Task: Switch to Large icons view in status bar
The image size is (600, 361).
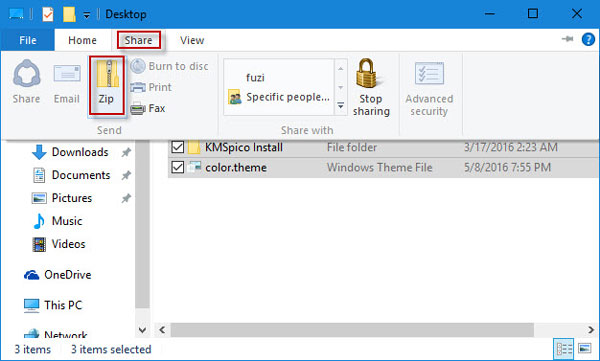Action: [584, 349]
